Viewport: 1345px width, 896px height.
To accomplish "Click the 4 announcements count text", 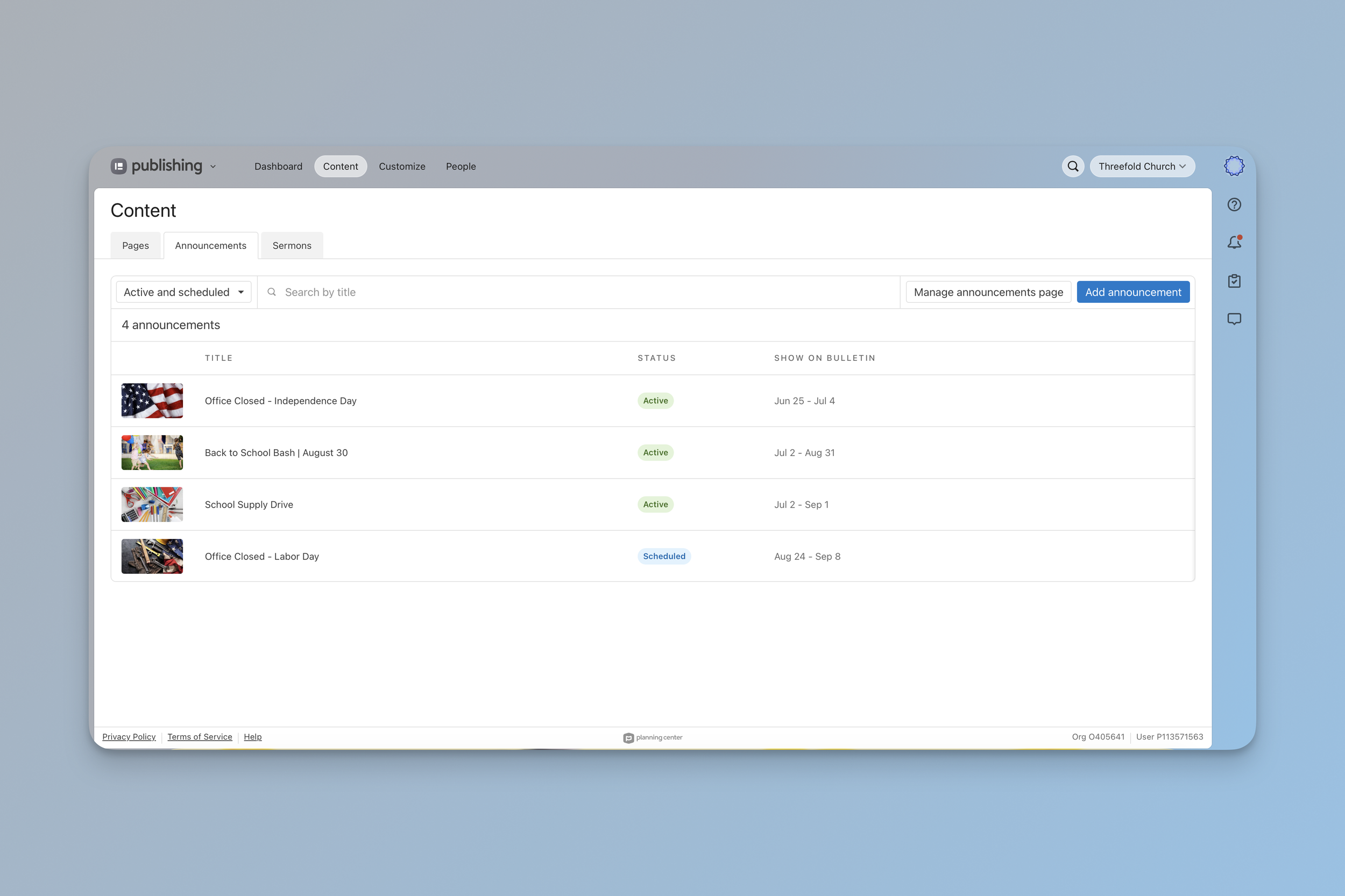I will tap(171, 325).
